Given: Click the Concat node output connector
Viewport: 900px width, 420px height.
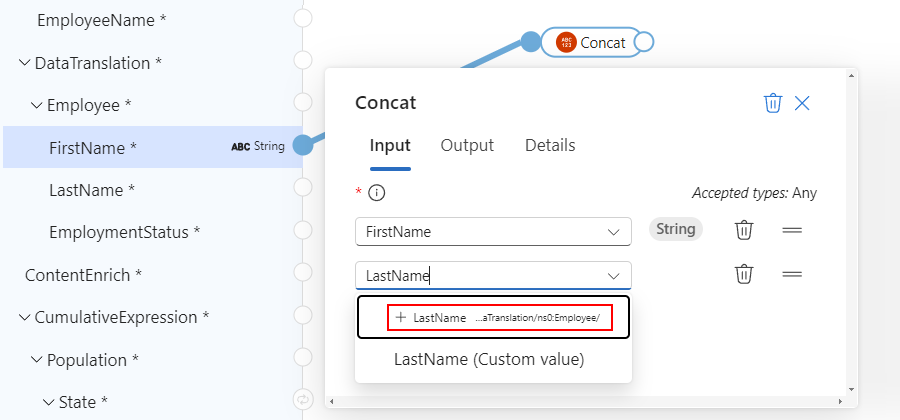Looking at the screenshot, I should click(644, 42).
